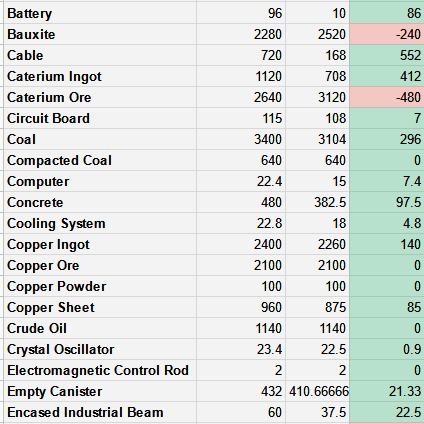The image size is (424, 424).
Task: Select the Computer cell showing 22.4
Action: [x=241, y=181]
